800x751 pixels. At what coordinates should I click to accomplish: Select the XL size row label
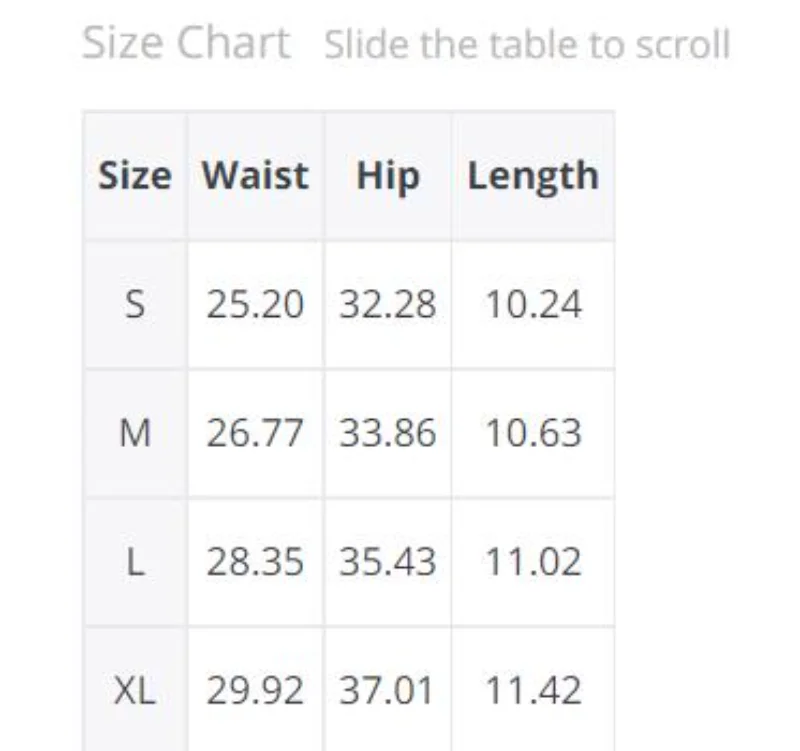point(135,690)
